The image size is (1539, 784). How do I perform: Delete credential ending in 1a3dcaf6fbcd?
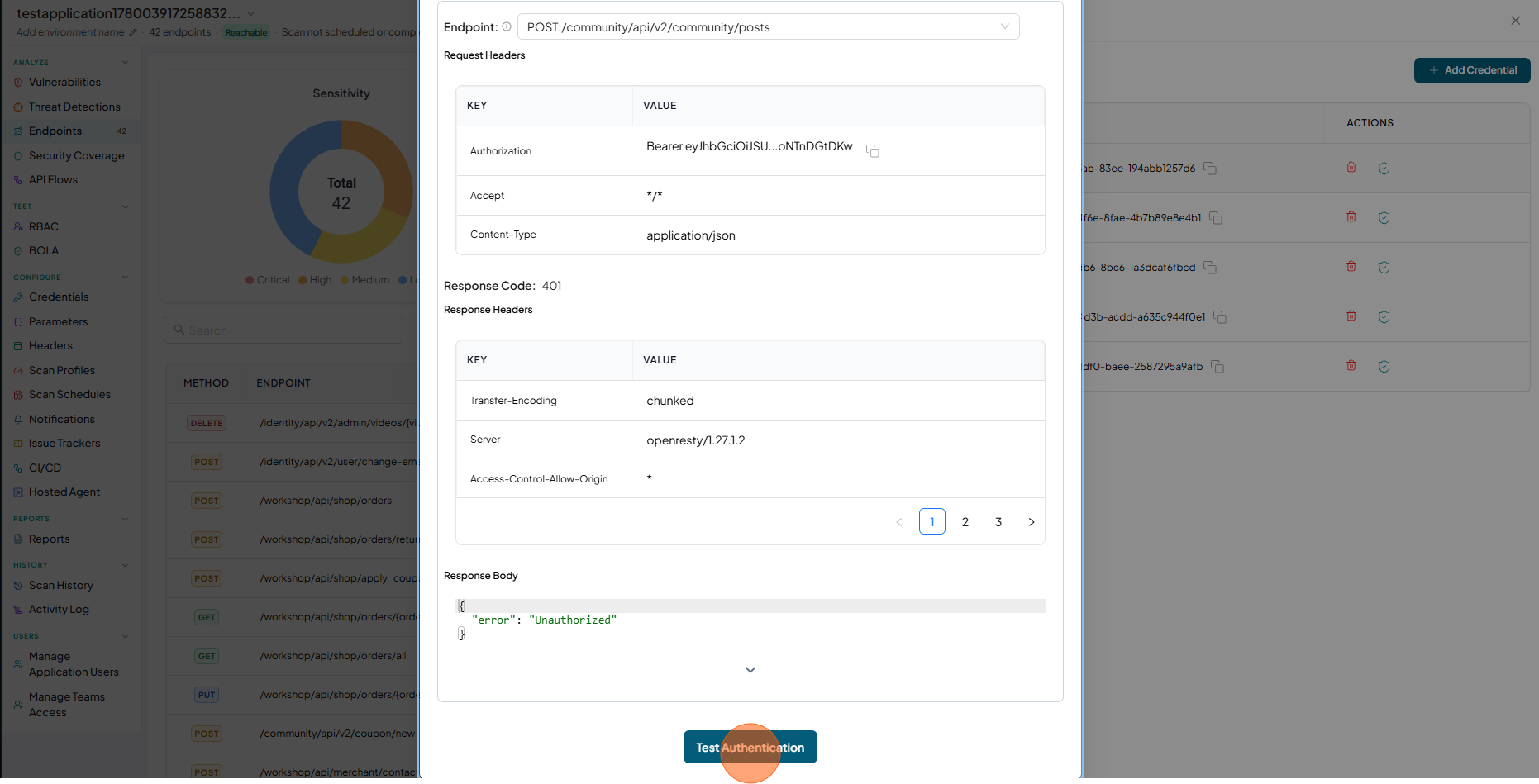coord(1351,267)
